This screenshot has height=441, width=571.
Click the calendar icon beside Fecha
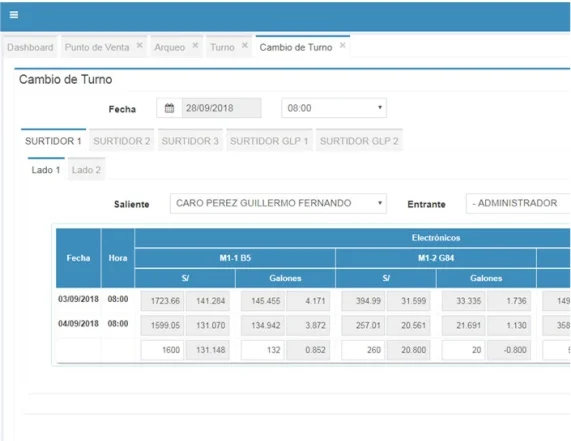coord(169,108)
